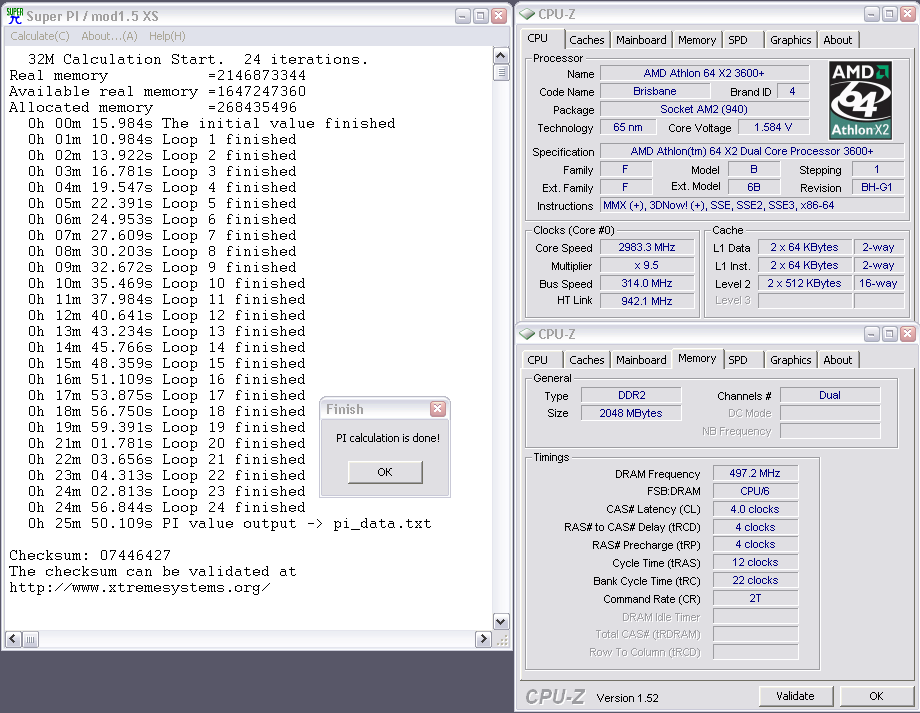This screenshot has width=920, height=713.
Task: Open the Calculate(C) menu in Super PI
Action: [40, 36]
